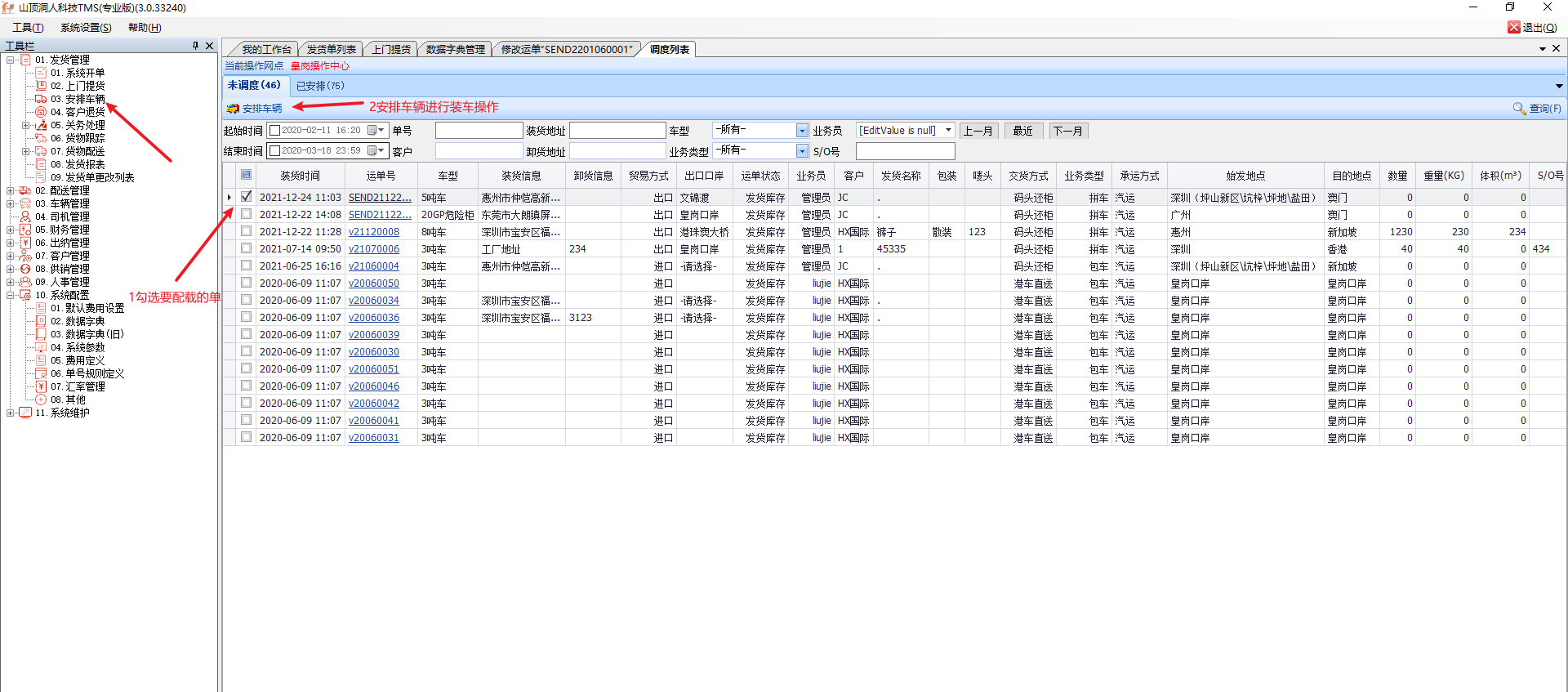
Task: Open the 车型 dropdown list
Action: pos(802,131)
